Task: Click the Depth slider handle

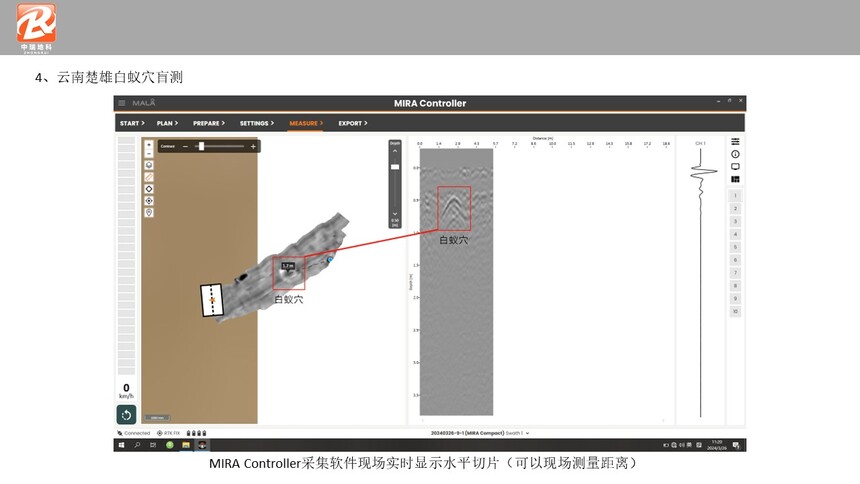Action: (x=395, y=167)
